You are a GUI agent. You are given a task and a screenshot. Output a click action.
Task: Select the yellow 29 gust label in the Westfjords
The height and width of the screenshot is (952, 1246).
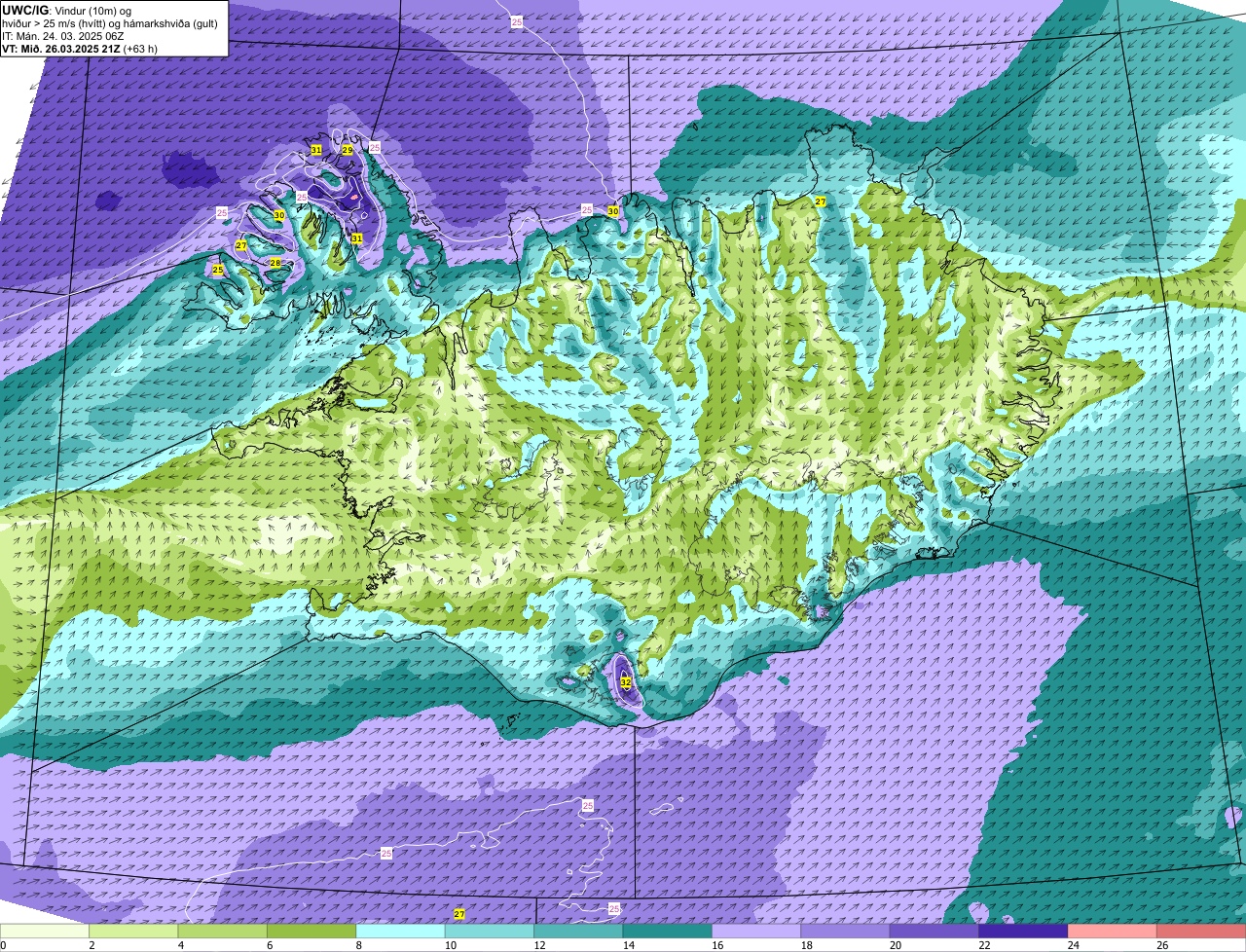pos(347,150)
